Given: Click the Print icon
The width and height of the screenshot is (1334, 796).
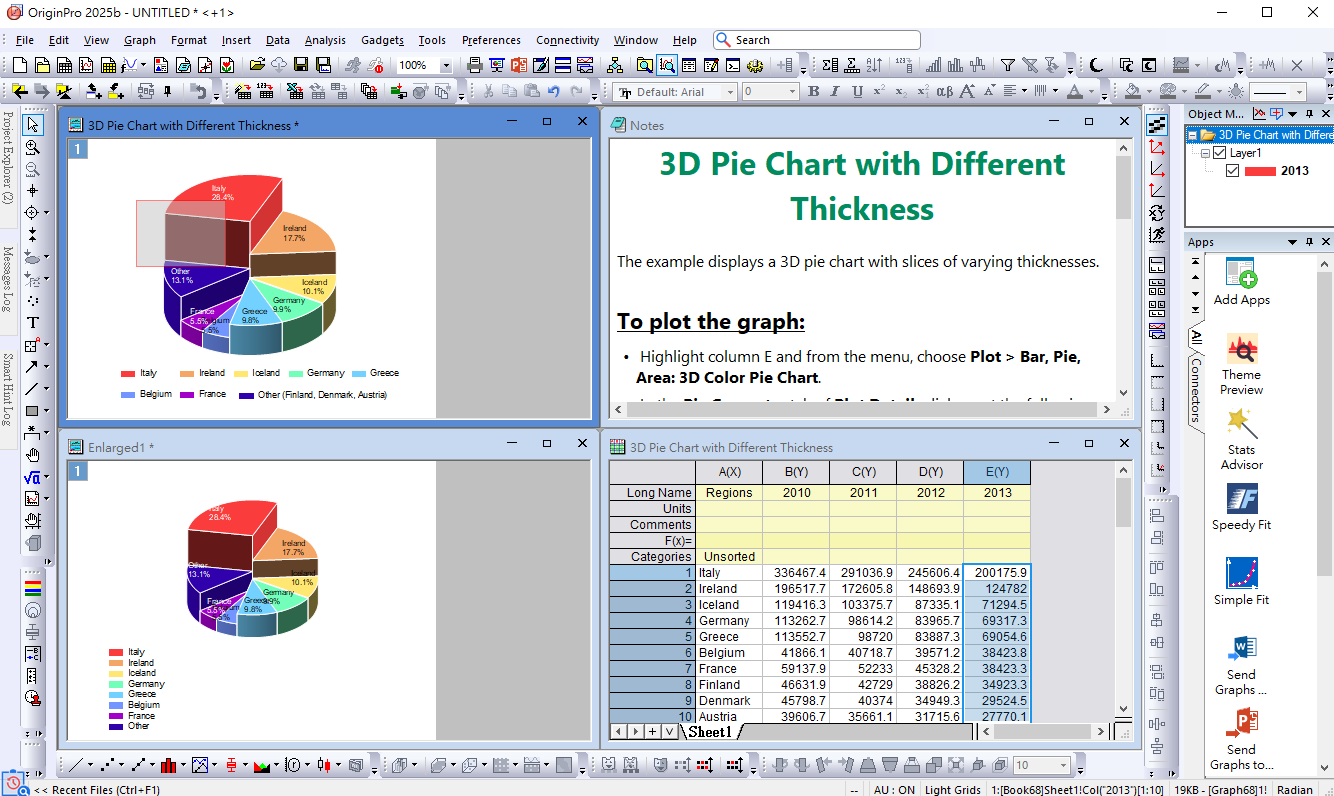Looking at the screenshot, I should click(x=475, y=66).
